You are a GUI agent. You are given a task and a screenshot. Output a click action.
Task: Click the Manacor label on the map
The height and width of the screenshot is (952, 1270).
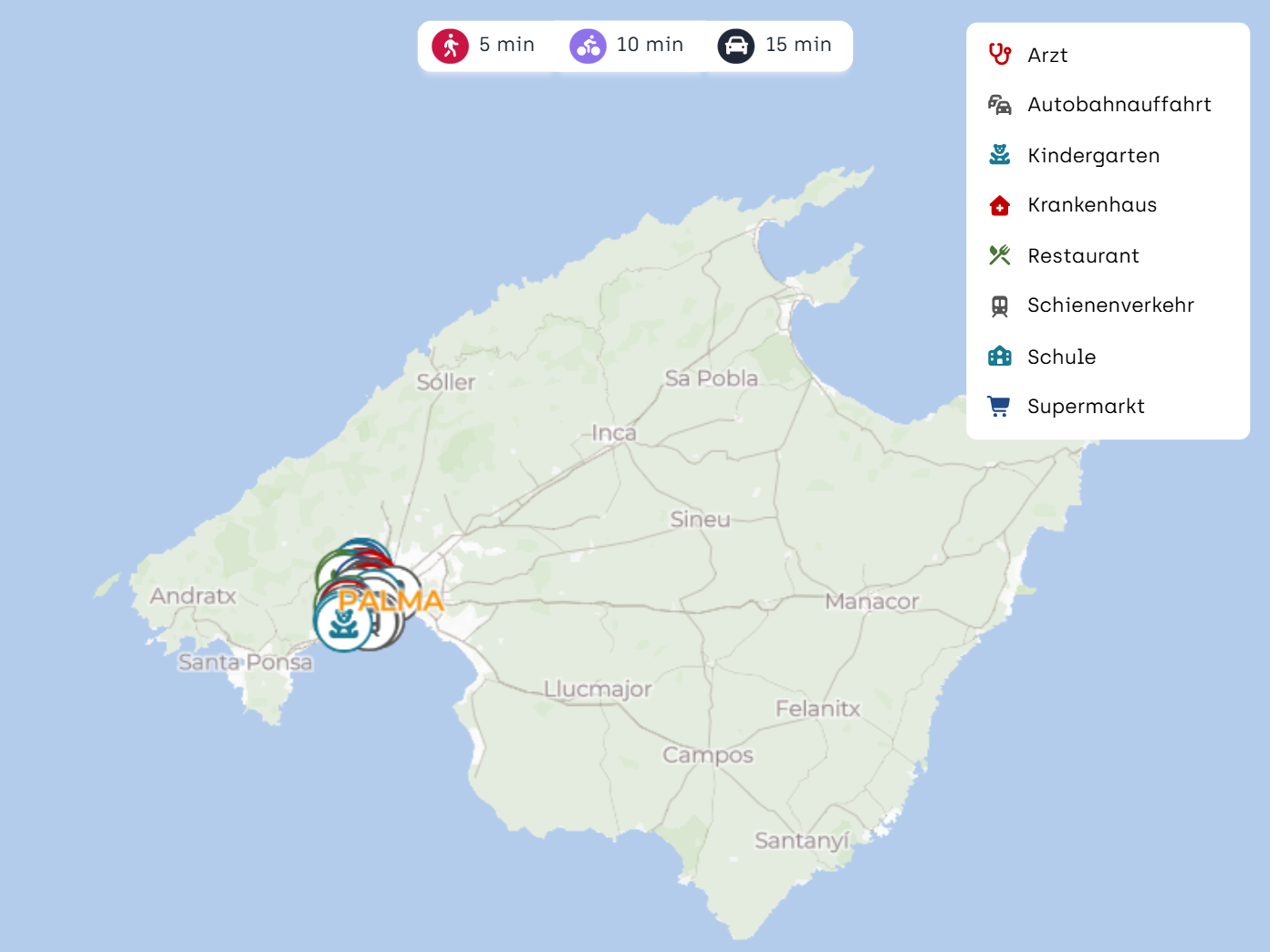(x=871, y=602)
